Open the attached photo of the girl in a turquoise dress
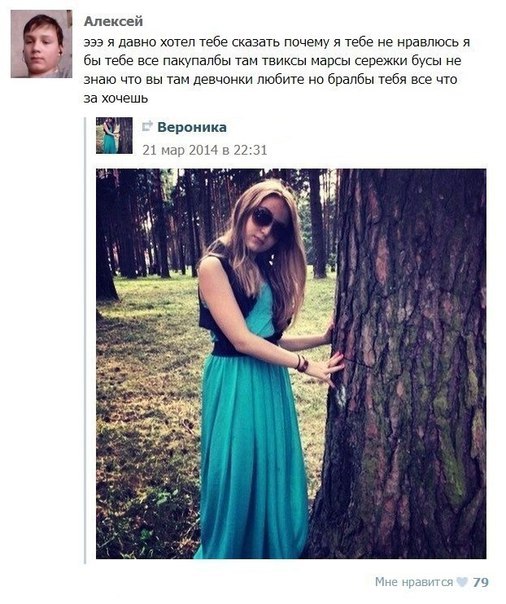This screenshot has width=506, height=604. click(291, 364)
